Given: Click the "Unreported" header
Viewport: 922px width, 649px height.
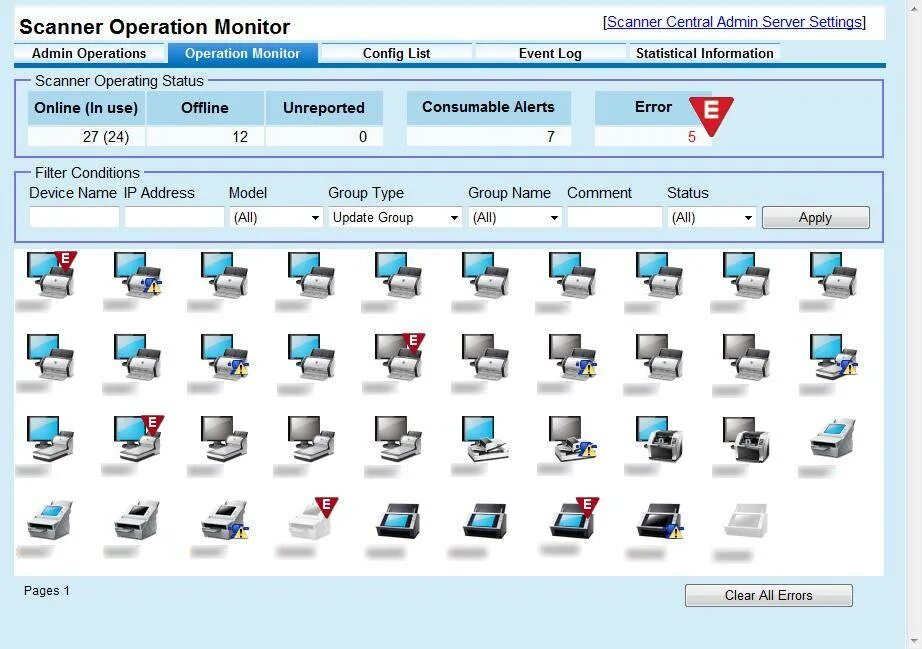Looking at the screenshot, I should pos(324,108).
